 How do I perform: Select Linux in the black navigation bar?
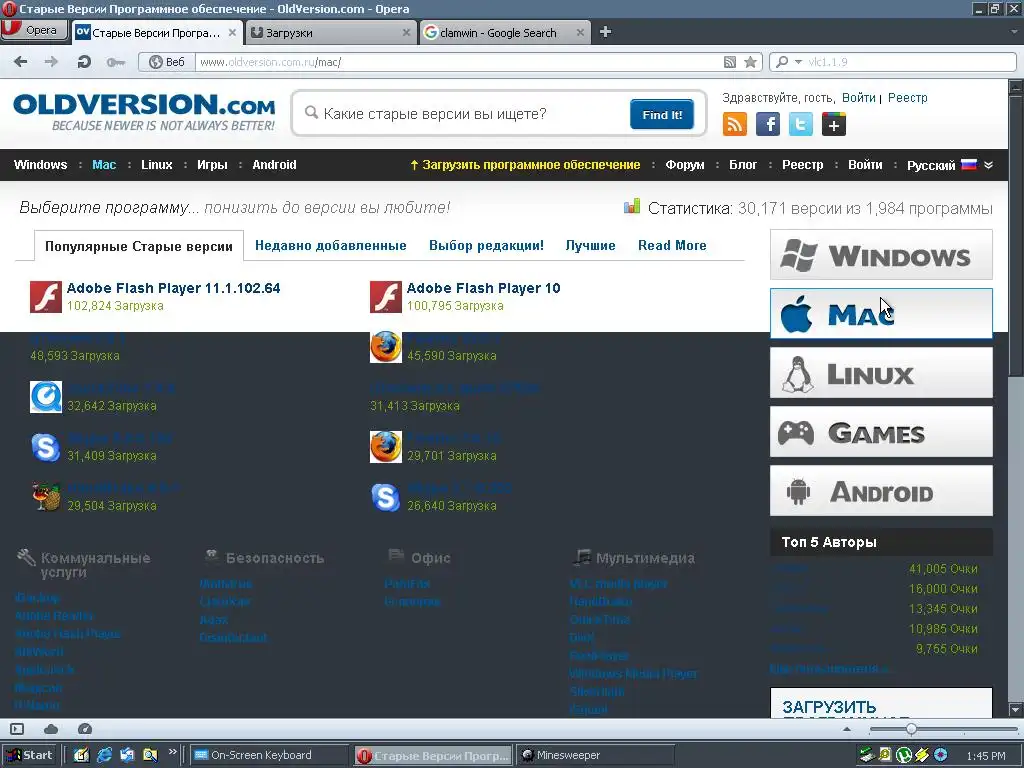(x=157, y=165)
